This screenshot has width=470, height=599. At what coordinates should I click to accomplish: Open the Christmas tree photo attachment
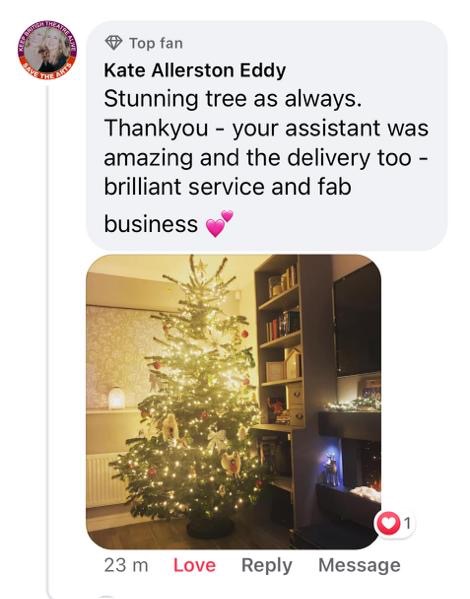(x=234, y=401)
